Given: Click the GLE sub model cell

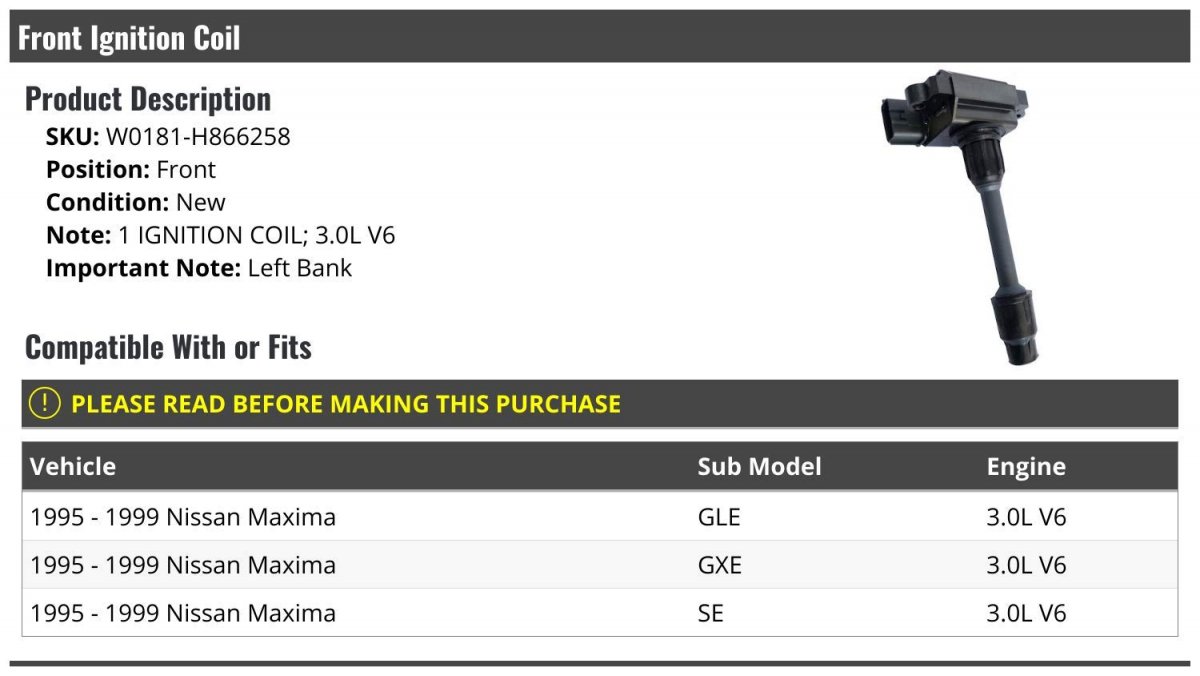Looking at the screenshot, I should coord(719,517).
